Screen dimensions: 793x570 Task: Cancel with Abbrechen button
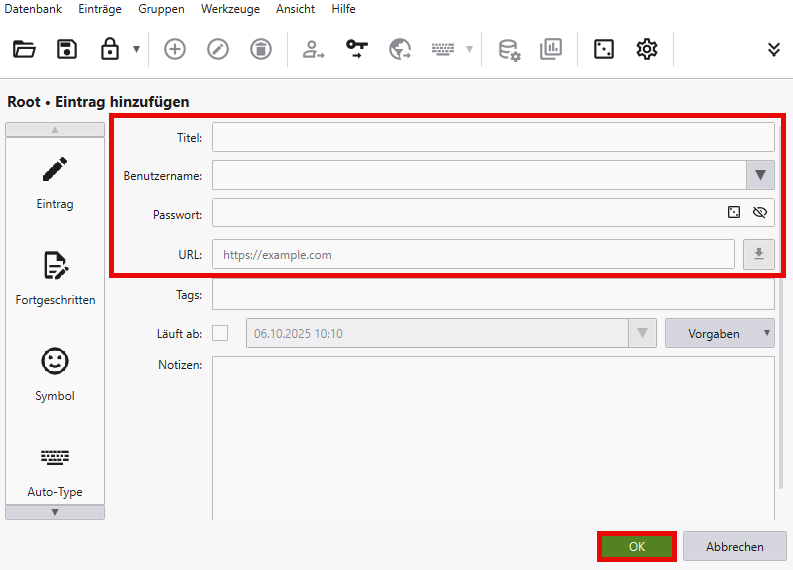[735, 546]
